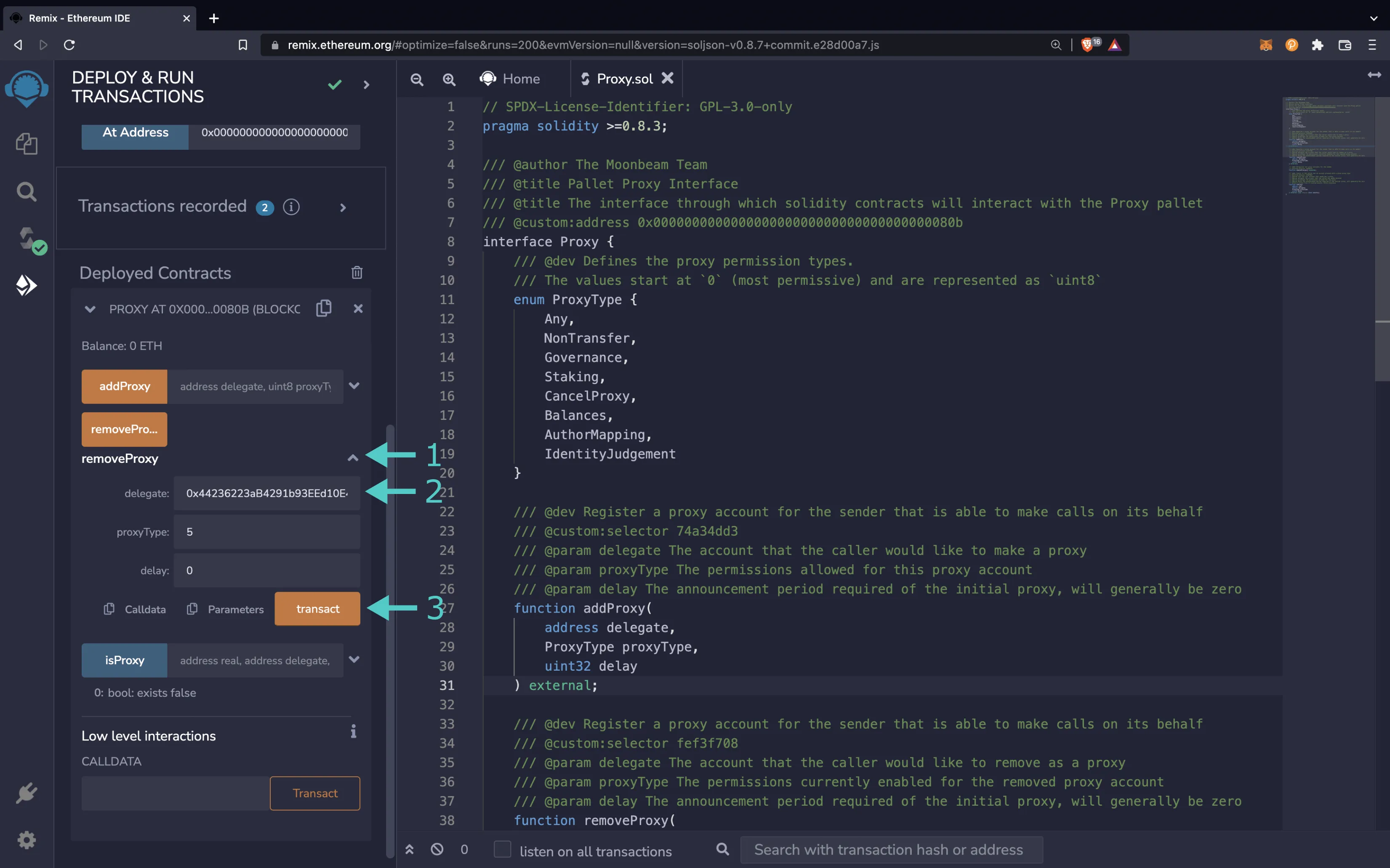Open the Plugin manager plug icon
Screen dimensions: 1390x868
pos(27,793)
